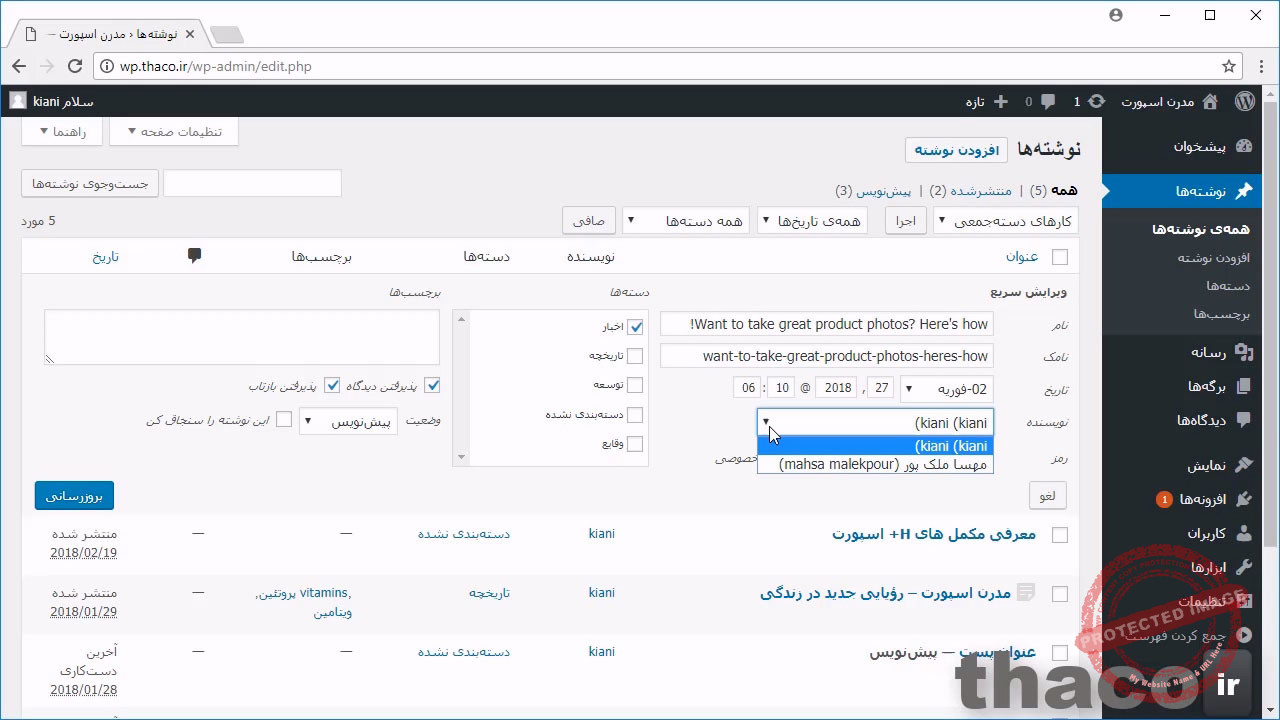Bookmark page with the star icon
The height and width of the screenshot is (720, 1280).
click(1229, 66)
